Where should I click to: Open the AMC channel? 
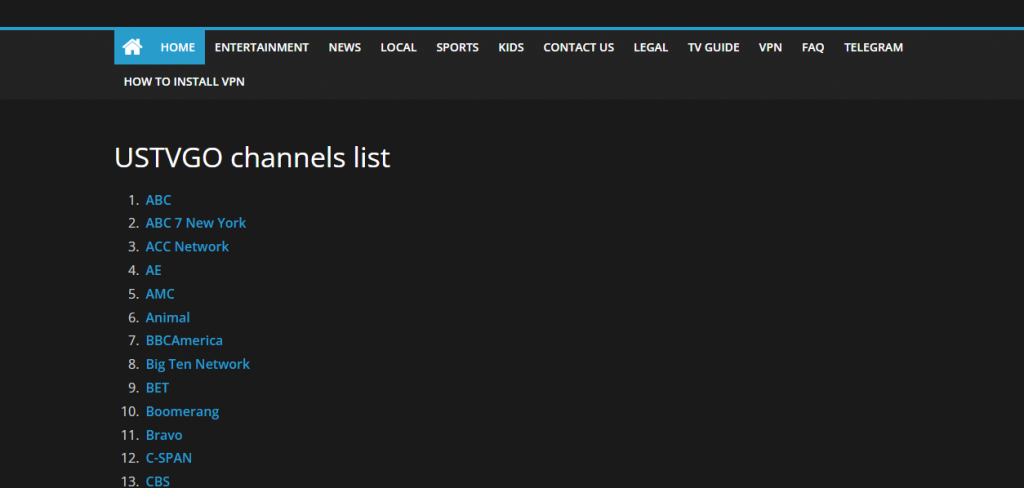click(x=160, y=294)
